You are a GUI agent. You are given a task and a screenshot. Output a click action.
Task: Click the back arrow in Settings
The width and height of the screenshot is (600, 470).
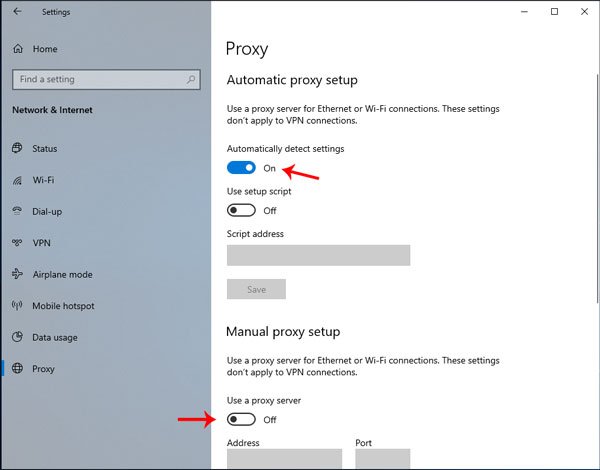[x=17, y=12]
